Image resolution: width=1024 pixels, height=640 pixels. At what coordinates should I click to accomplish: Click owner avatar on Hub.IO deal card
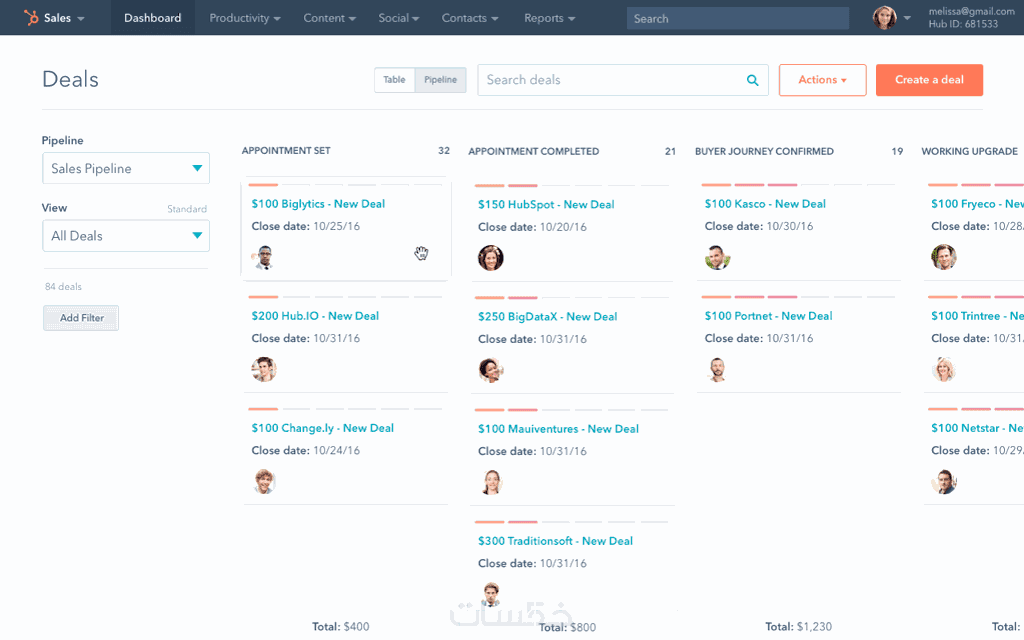click(264, 370)
